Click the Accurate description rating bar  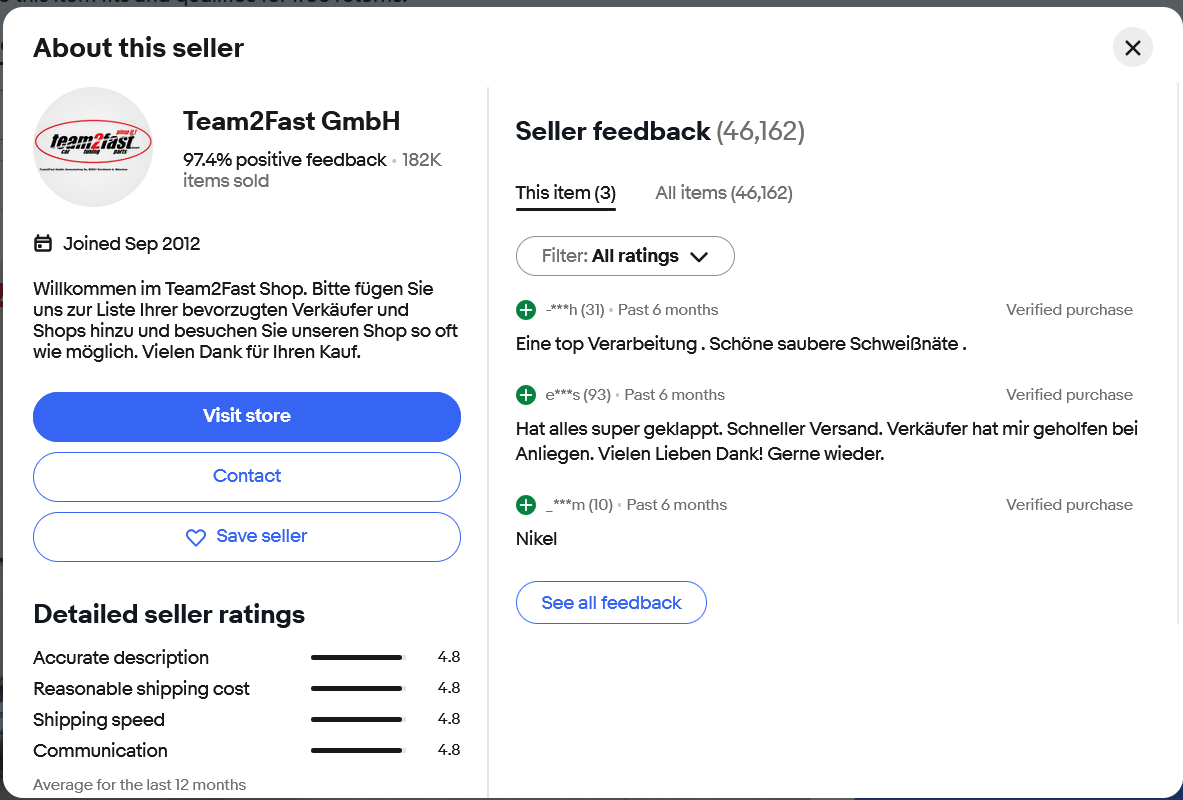tap(356, 658)
